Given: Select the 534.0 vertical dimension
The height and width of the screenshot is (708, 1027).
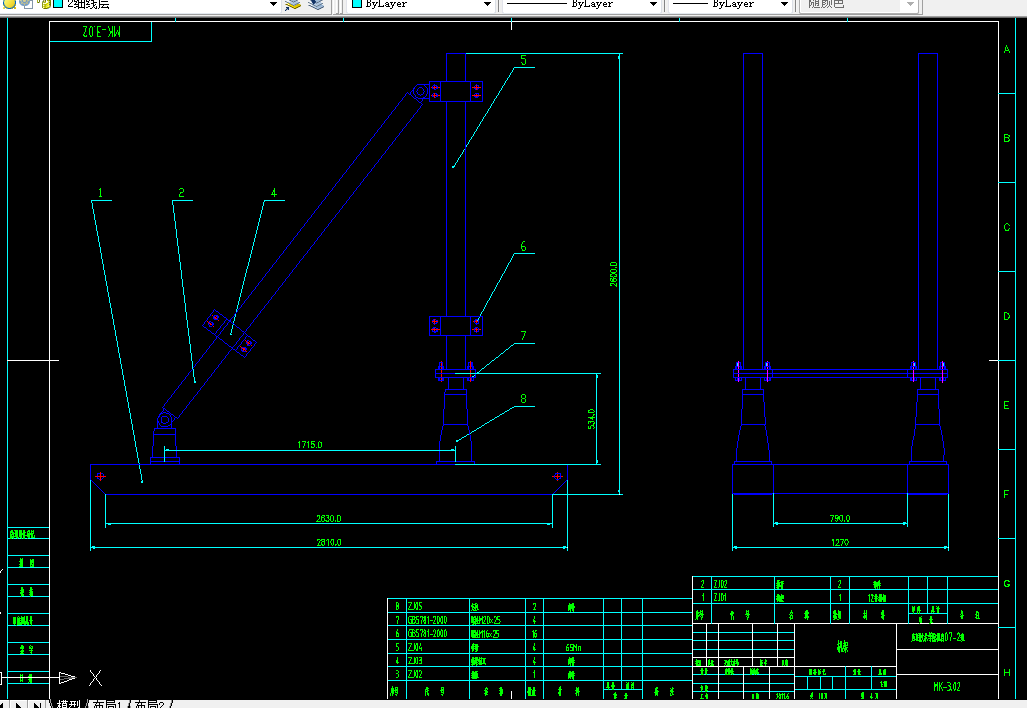Looking at the screenshot, I should click(591, 419).
